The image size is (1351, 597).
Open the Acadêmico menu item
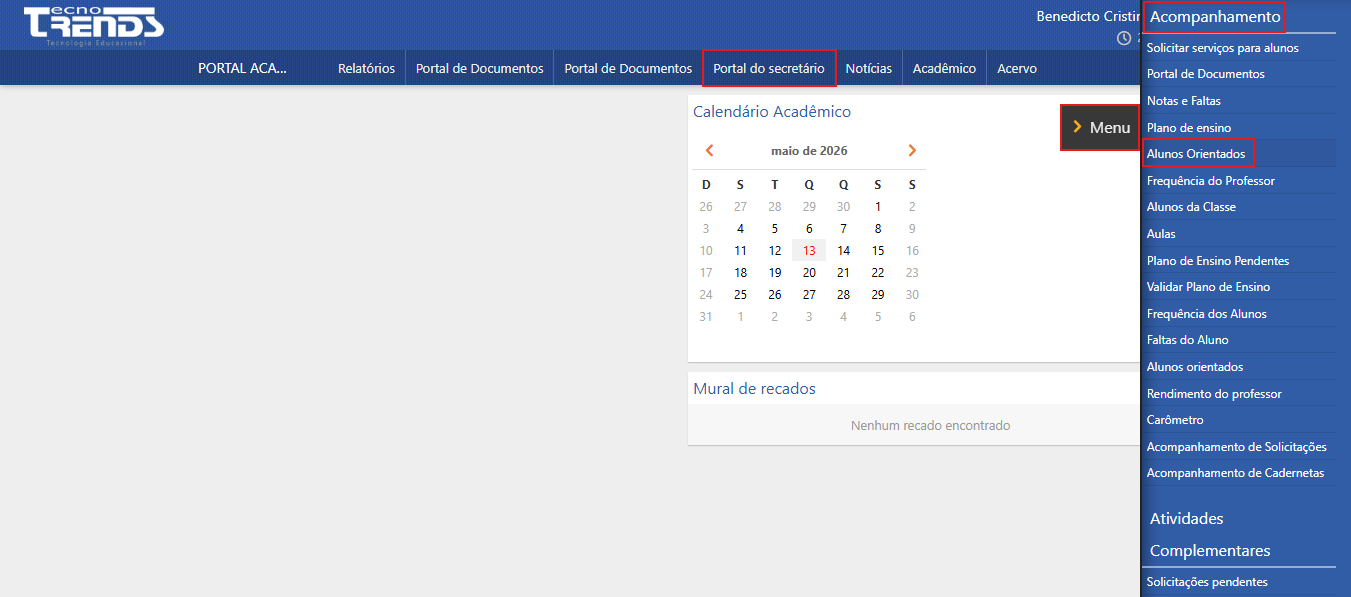pyautogui.click(x=944, y=68)
